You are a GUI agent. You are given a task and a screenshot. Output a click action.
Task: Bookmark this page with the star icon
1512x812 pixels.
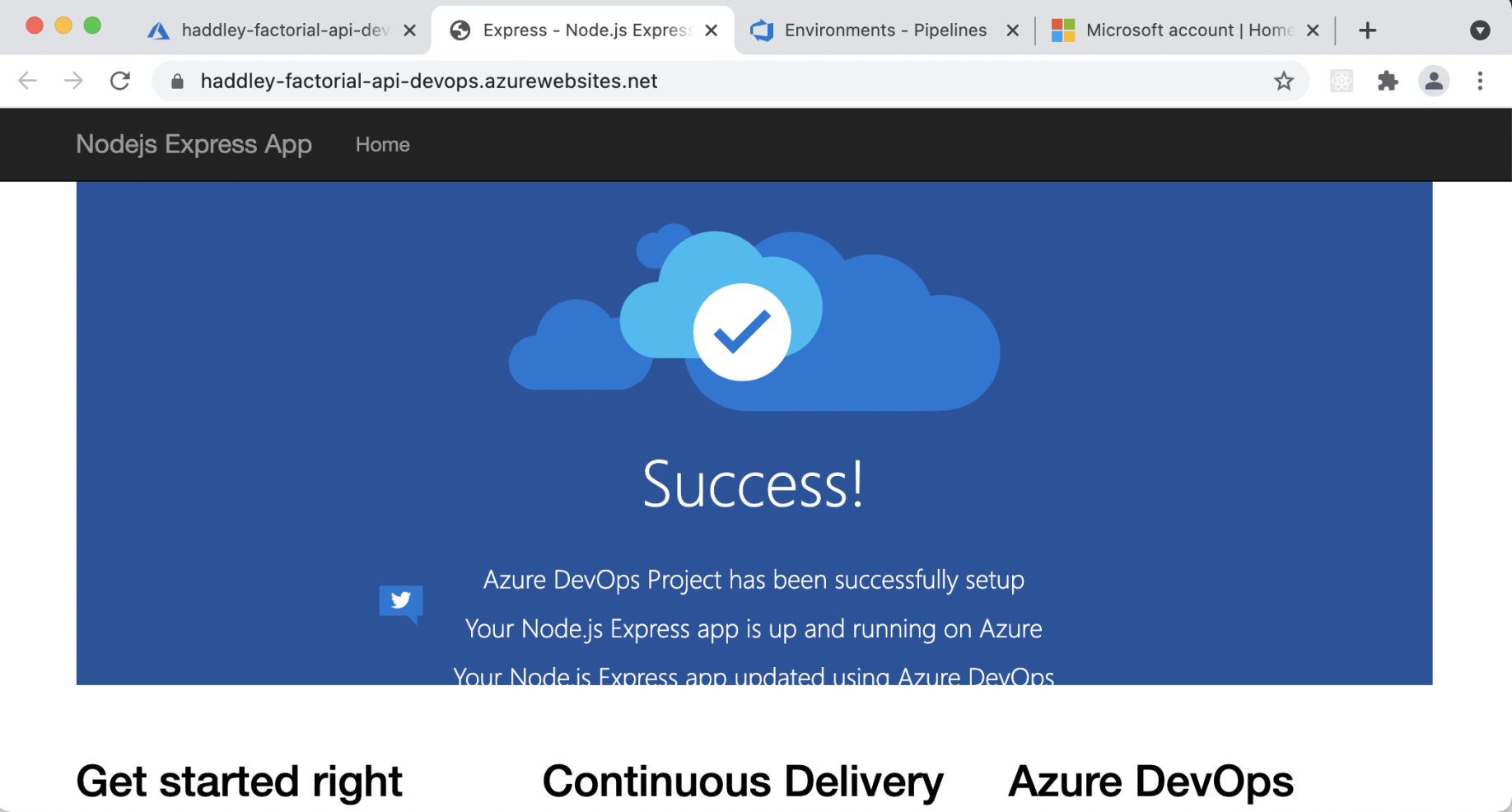coord(1284,81)
